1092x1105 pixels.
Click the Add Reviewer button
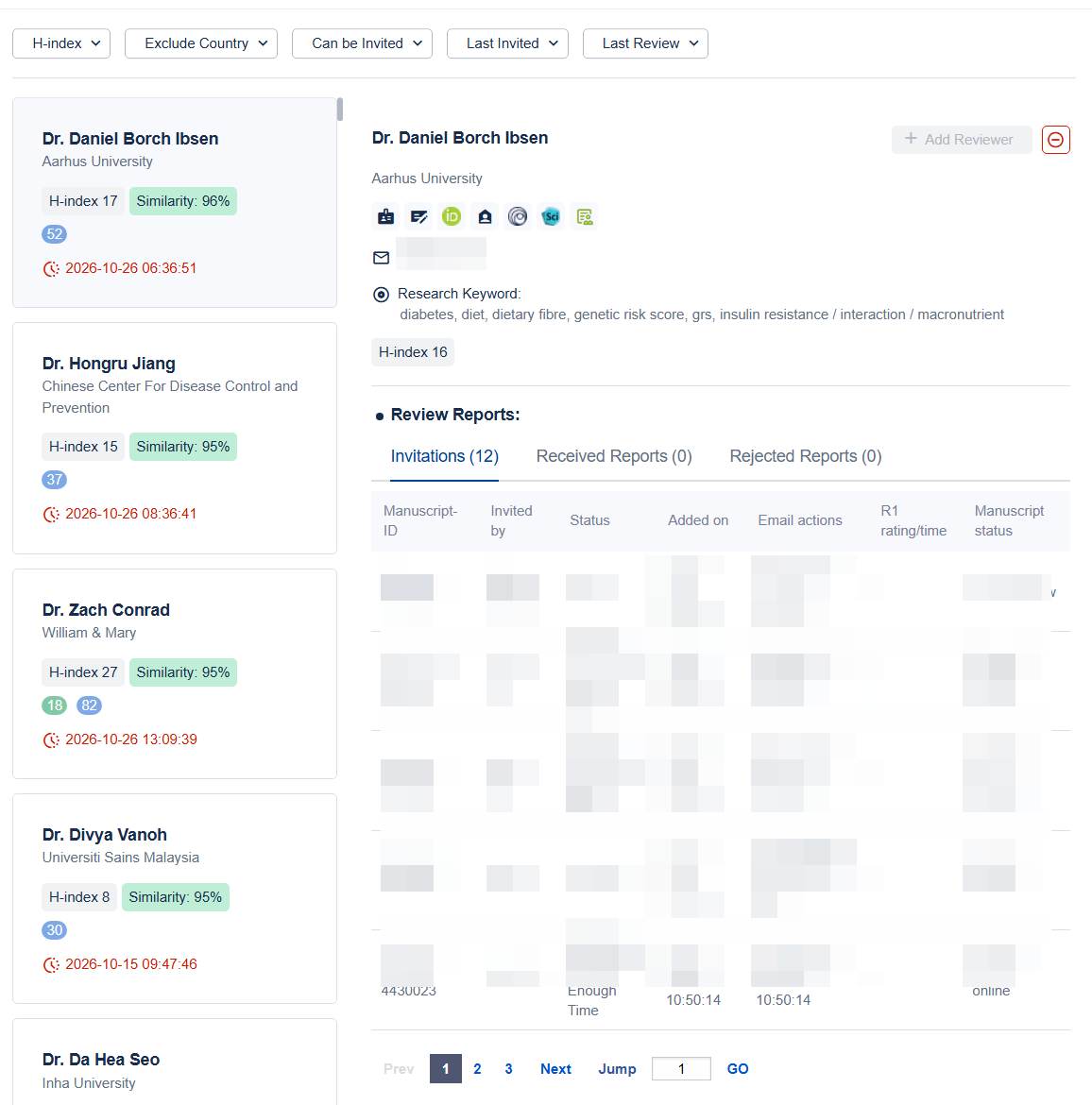962,140
